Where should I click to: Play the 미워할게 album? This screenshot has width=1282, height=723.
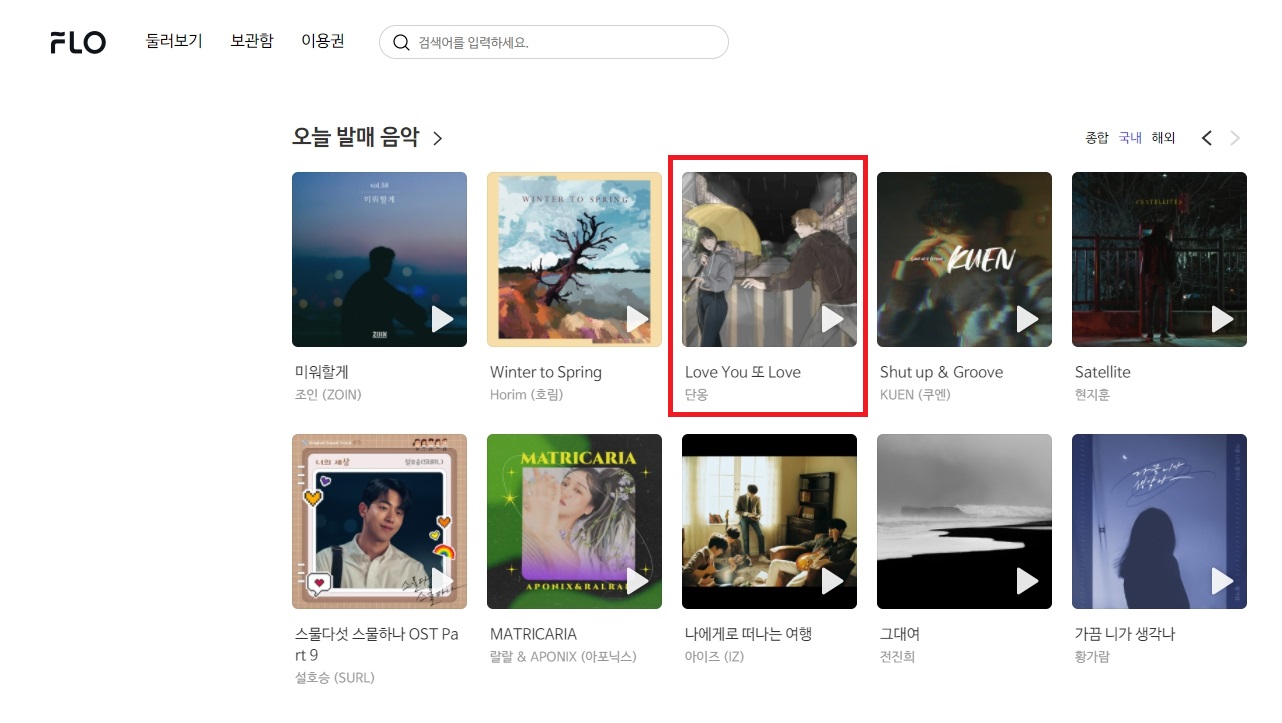[x=442, y=319]
